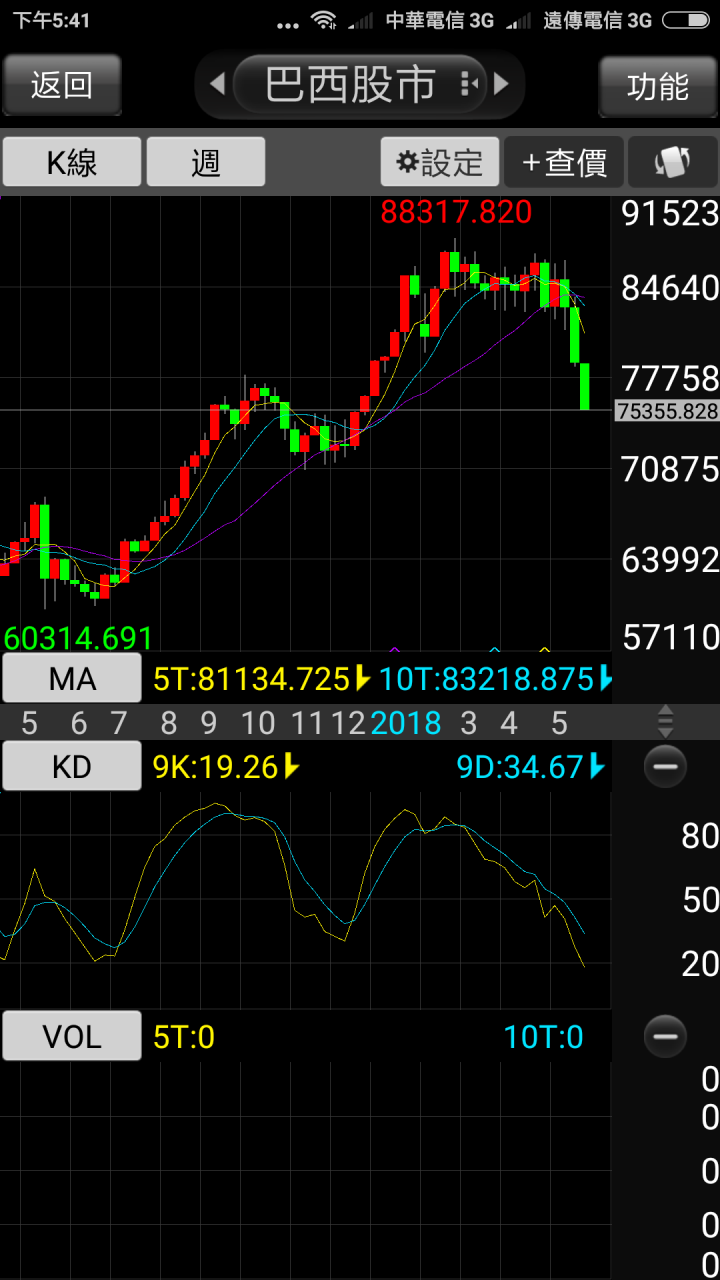Collapse the KD panel with minus button

[665, 767]
